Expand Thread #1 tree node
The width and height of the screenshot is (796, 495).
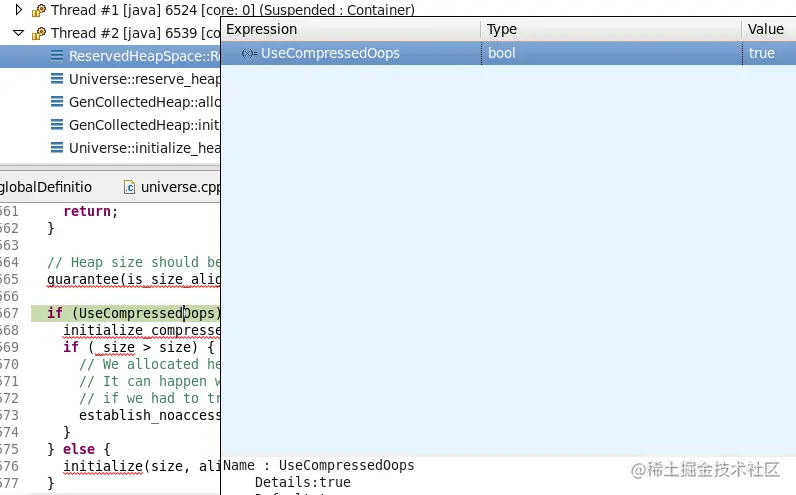tap(19, 9)
